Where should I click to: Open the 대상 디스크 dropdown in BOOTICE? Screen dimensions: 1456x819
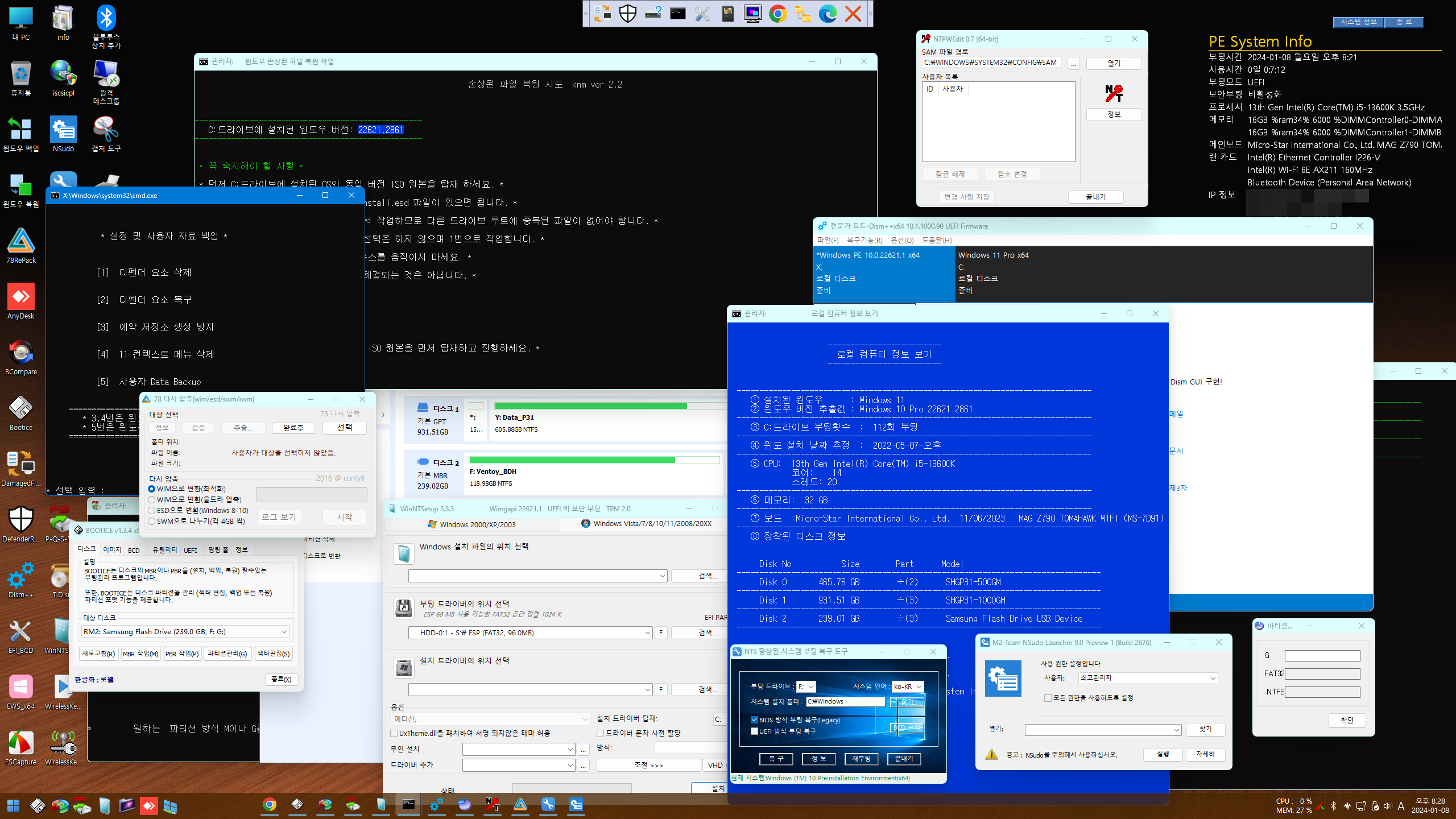coord(185,632)
